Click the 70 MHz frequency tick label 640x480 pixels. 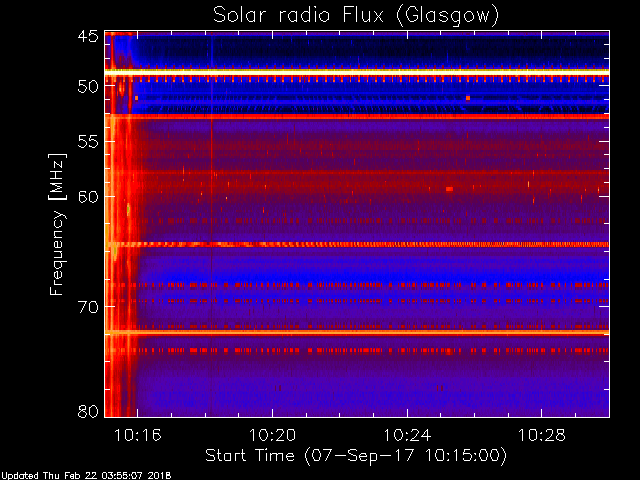88,307
